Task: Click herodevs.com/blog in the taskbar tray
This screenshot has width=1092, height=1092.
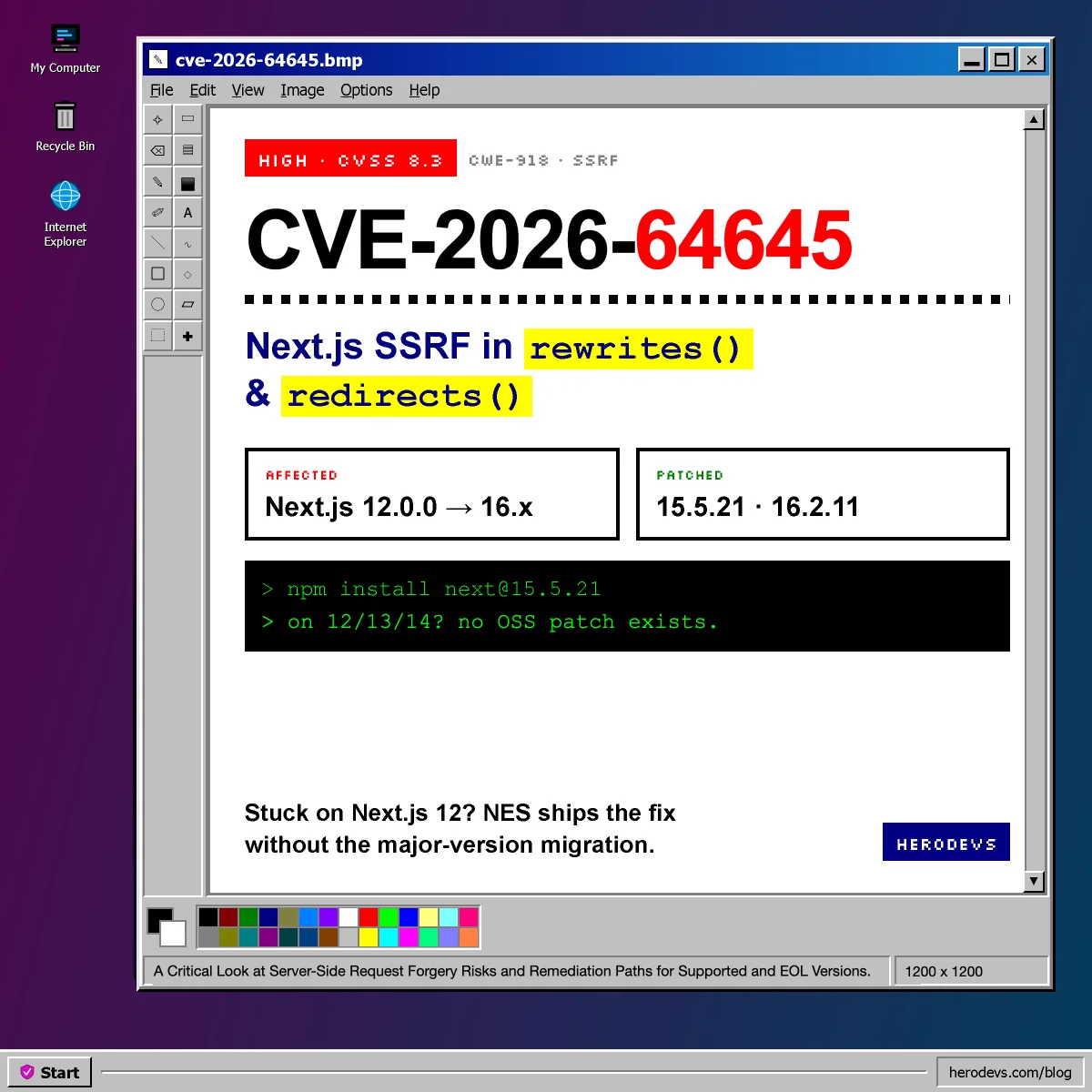Action: coord(1010,1072)
